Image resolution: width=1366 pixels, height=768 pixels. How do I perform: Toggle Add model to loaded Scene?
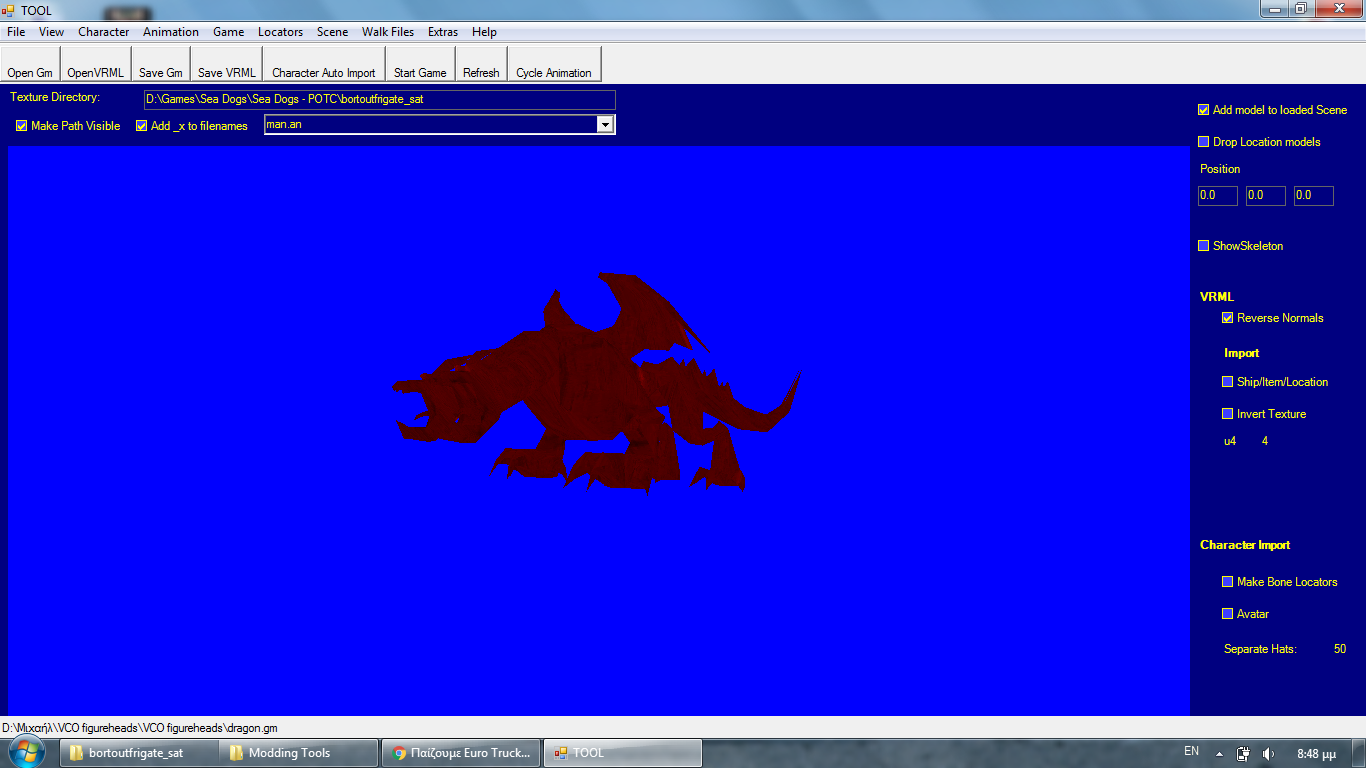(x=1204, y=110)
